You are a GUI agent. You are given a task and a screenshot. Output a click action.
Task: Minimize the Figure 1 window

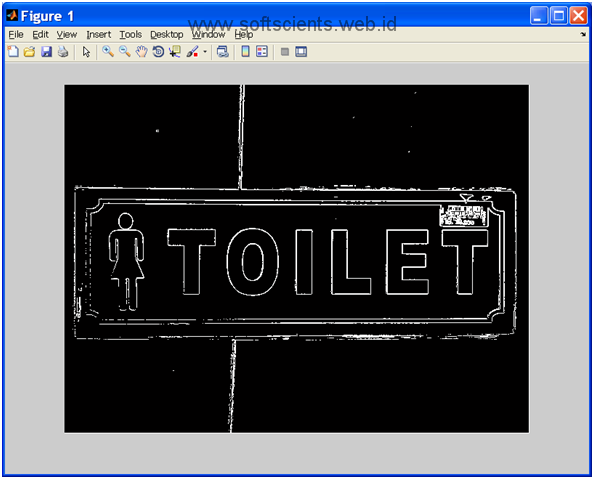pos(538,16)
